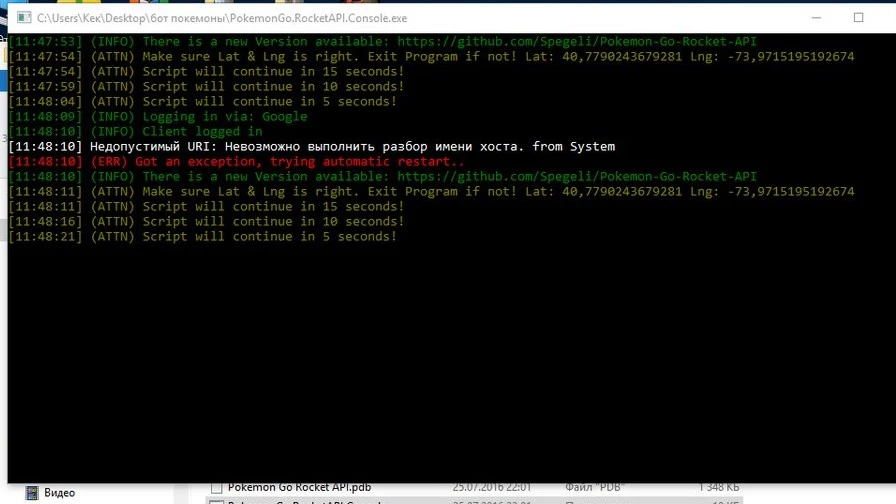Viewport: 896px width, 504px height.
Task: Click the 25.07.2016 22:01 date of the .pdb file
Action: click(x=491, y=487)
